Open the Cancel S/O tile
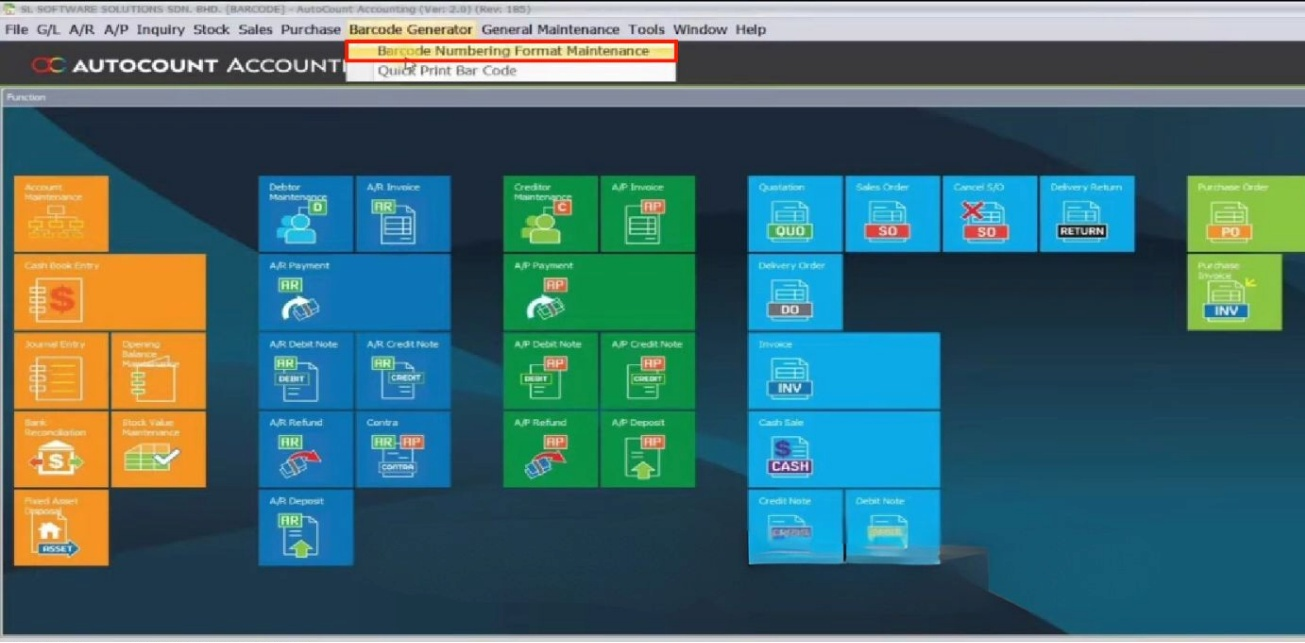 click(989, 214)
